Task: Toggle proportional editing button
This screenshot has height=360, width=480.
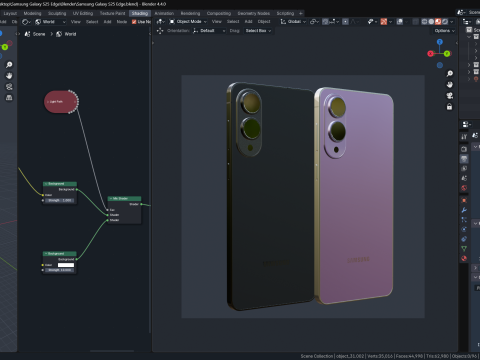Action: tap(345, 21)
